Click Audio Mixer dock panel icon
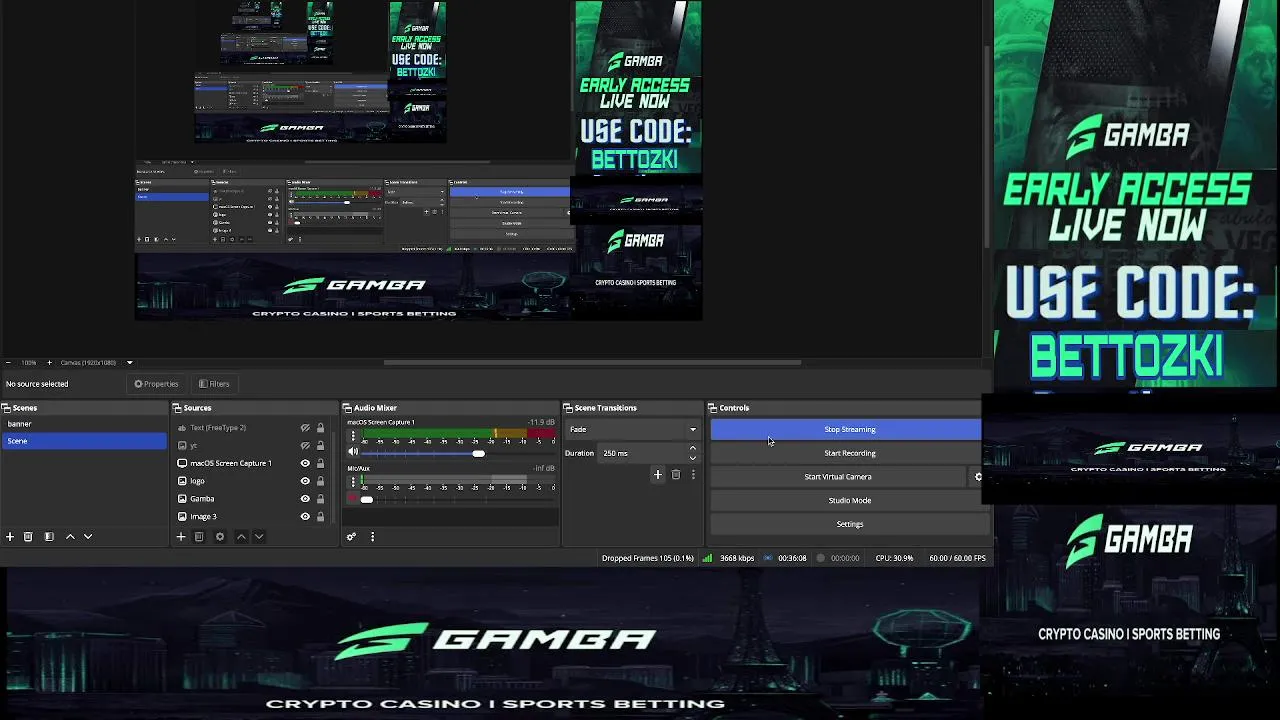The image size is (1280, 720). coord(347,408)
